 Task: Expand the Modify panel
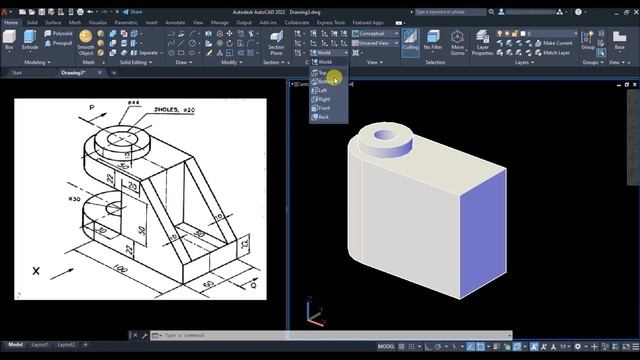pyautogui.click(x=232, y=62)
